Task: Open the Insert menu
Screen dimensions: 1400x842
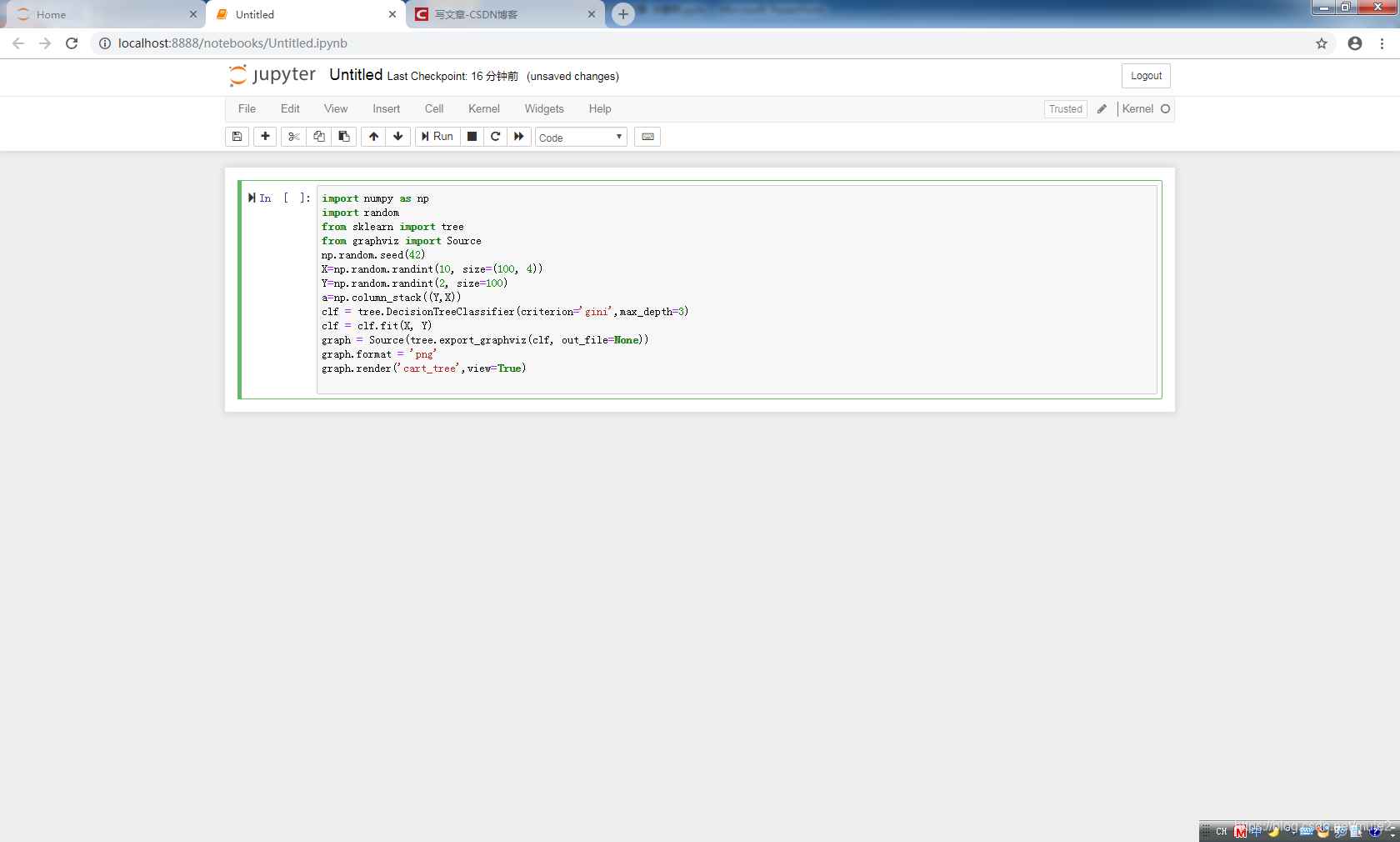Action: click(x=386, y=109)
